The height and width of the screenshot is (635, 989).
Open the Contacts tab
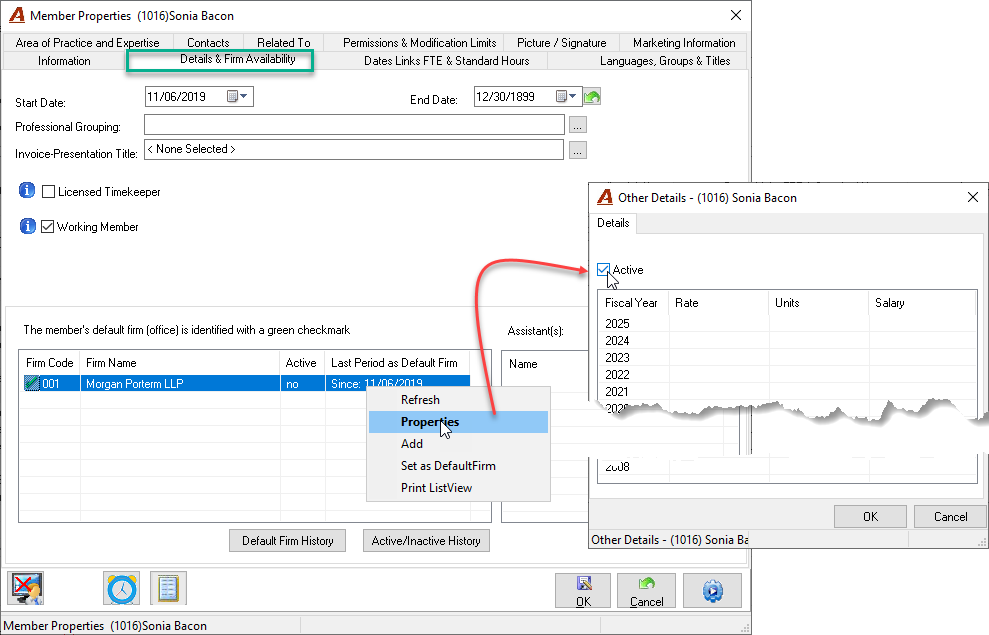pyautogui.click(x=208, y=42)
